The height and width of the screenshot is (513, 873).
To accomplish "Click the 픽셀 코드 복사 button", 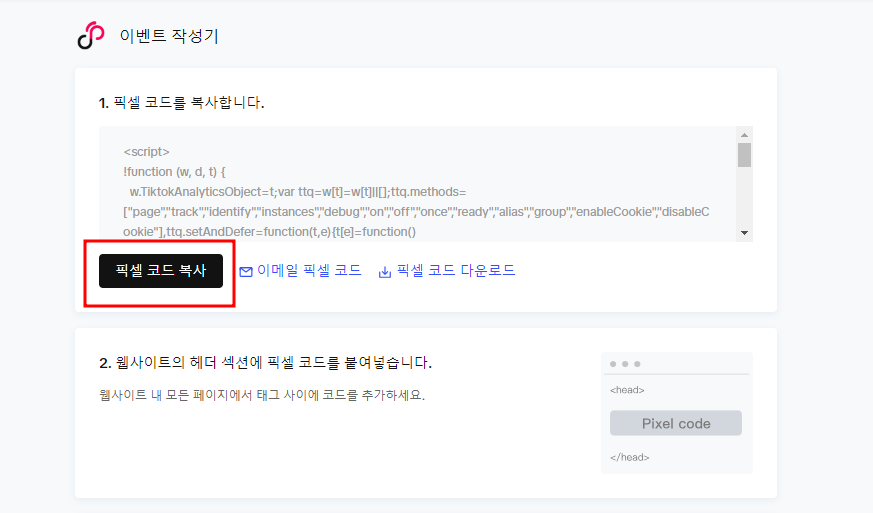I will [161, 271].
